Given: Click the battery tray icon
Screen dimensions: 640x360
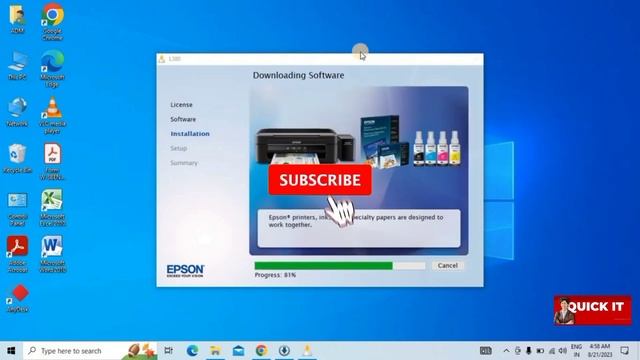Looking at the screenshot, I should (540, 351).
